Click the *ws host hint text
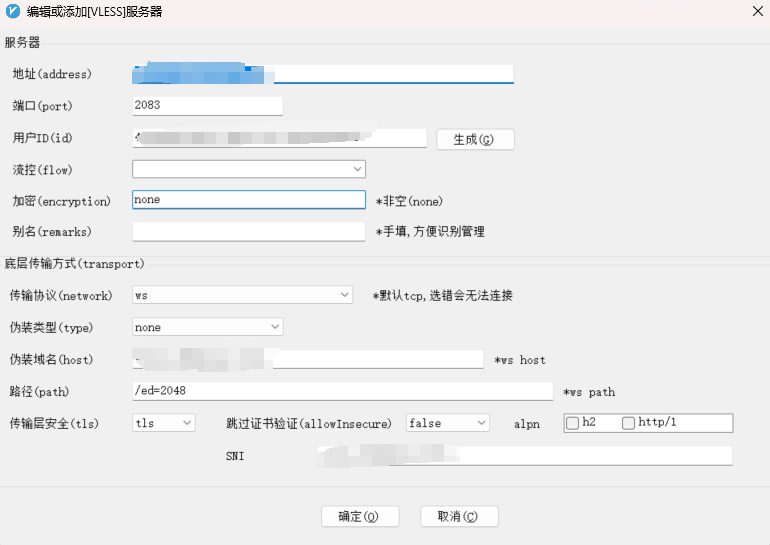Screen dimensions: 770x545 pos(520,360)
